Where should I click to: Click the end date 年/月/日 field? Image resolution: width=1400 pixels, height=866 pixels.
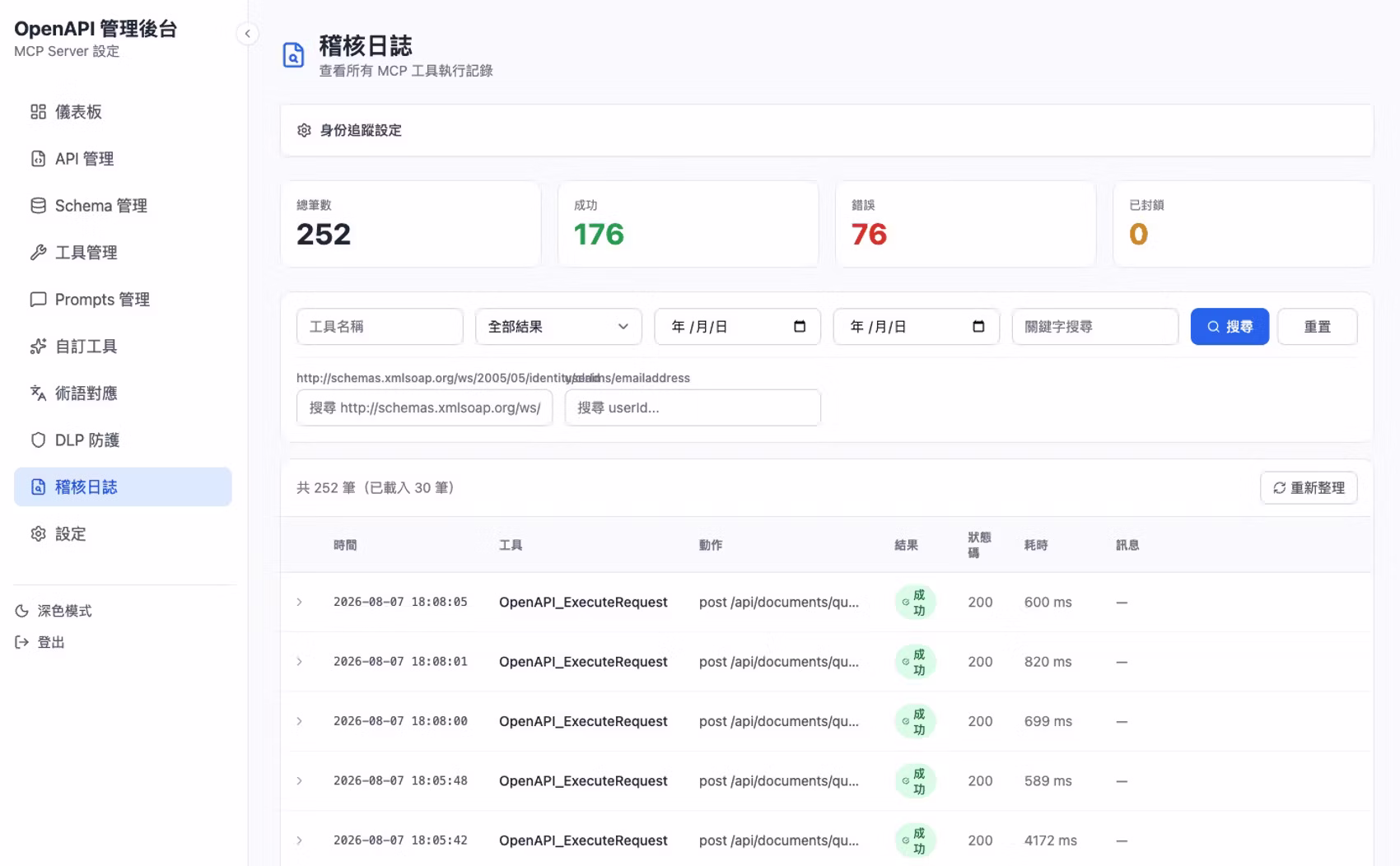pyautogui.click(x=916, y=327)
